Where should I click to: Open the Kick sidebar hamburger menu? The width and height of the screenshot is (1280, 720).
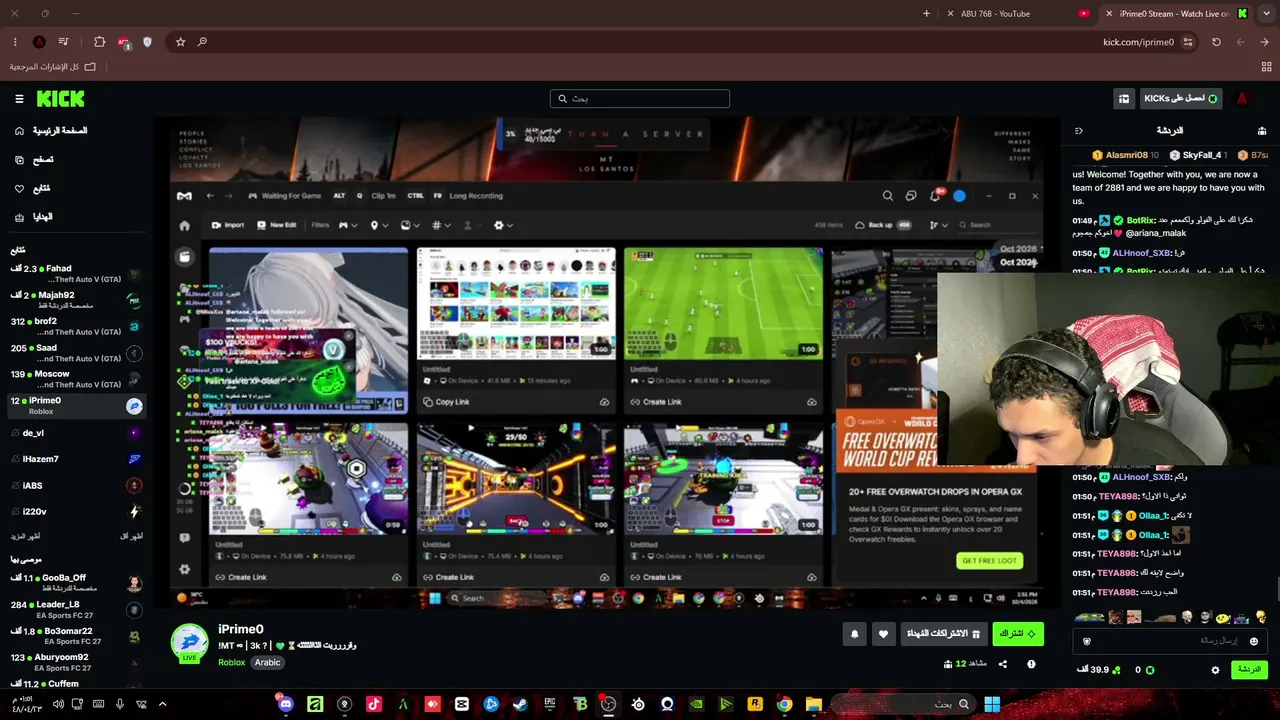tap(19, 98)
